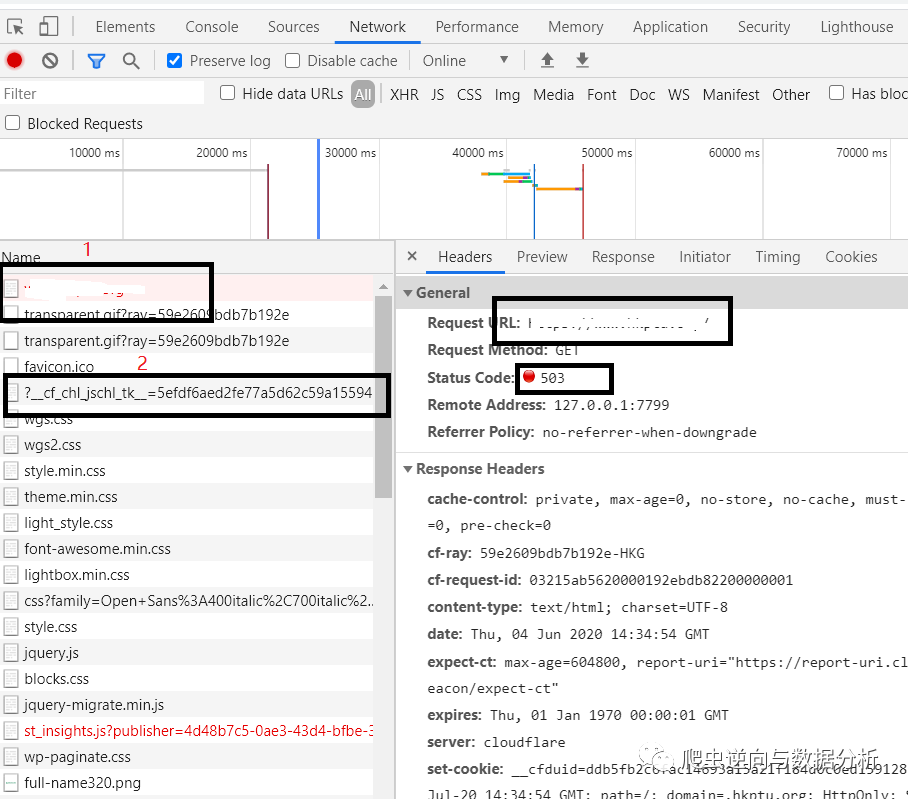The height and width of the screenshot is (799, 908).
Task: Filter requests by CSS
Action: pos(469,94)
